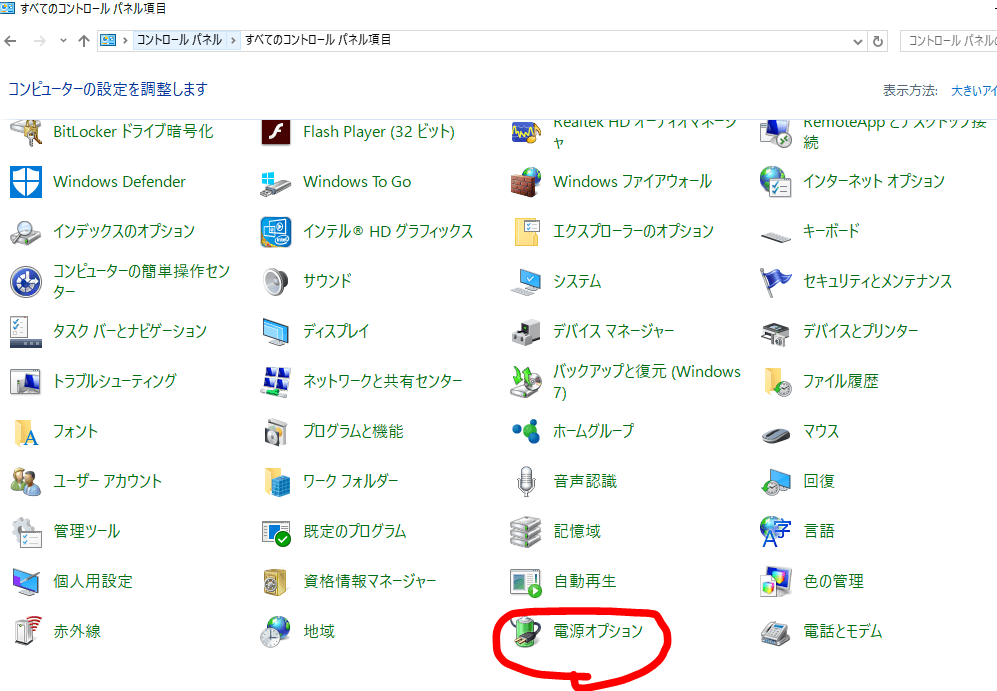This screenshot has width=997, height=691.
Task: Click the Flash Player icon
Action: tap(276, 132)
